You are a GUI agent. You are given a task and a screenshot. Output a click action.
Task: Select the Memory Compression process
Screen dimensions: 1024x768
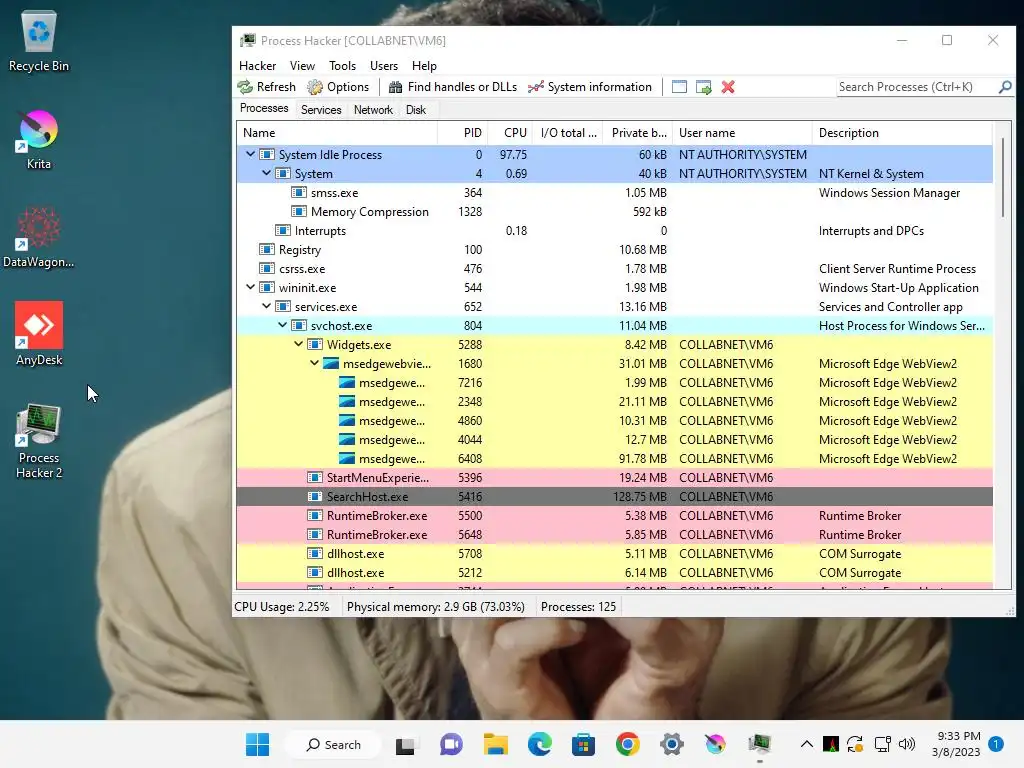click(615, 212)
